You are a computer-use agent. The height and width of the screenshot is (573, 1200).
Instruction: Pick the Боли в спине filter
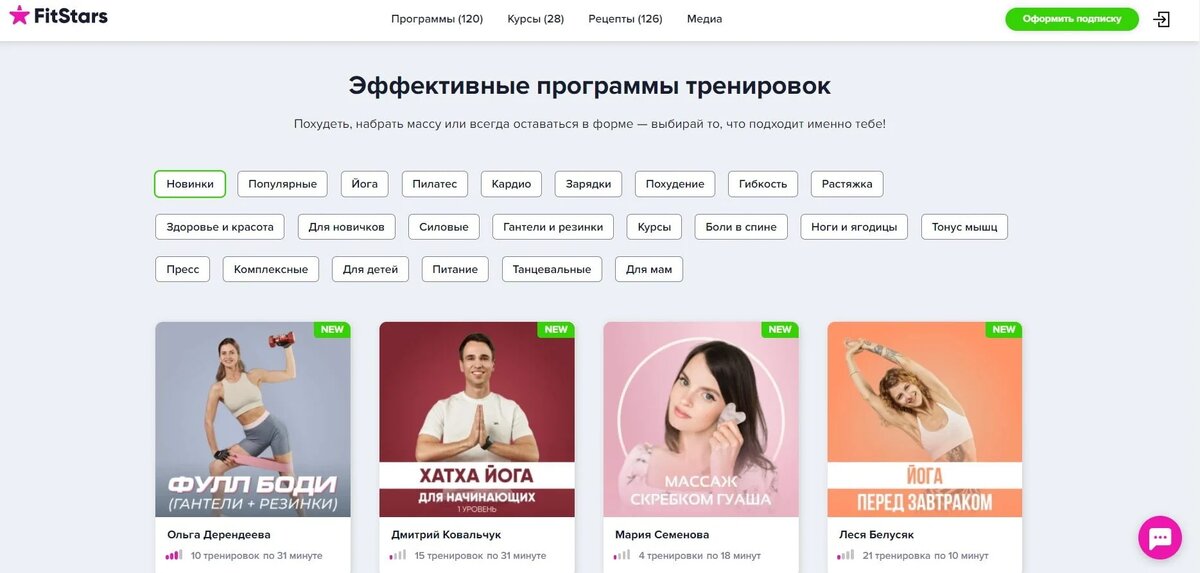[x=741, y=227]
